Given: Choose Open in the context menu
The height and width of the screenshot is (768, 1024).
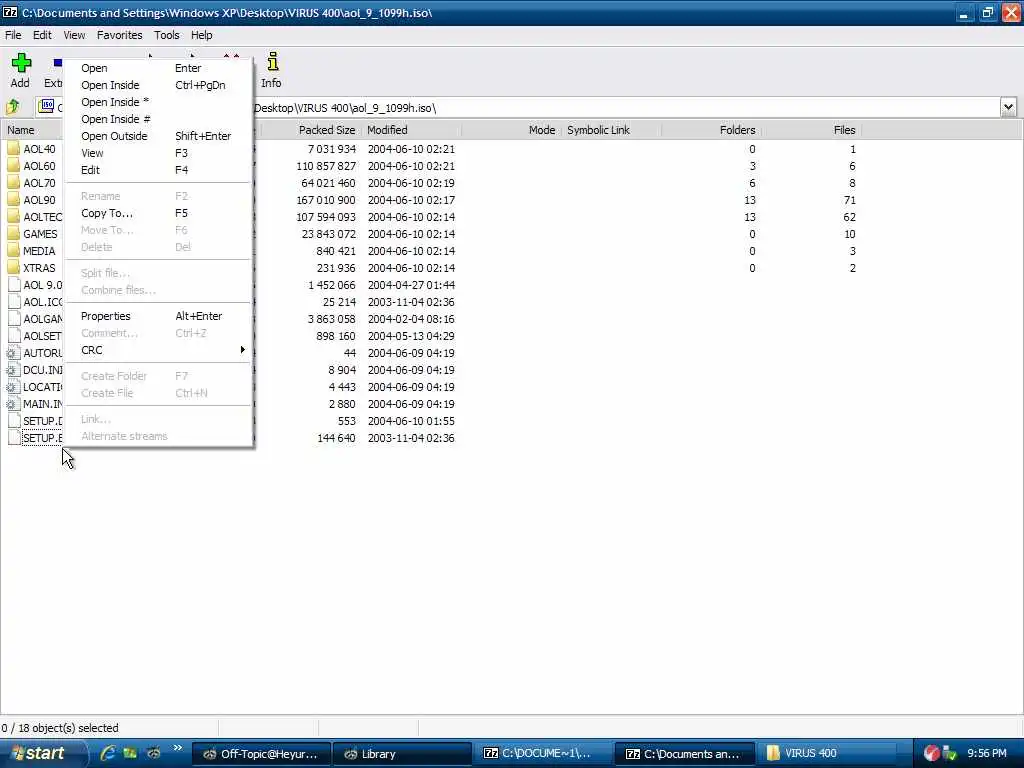Looking at the screenshot, I should point(159,68).
